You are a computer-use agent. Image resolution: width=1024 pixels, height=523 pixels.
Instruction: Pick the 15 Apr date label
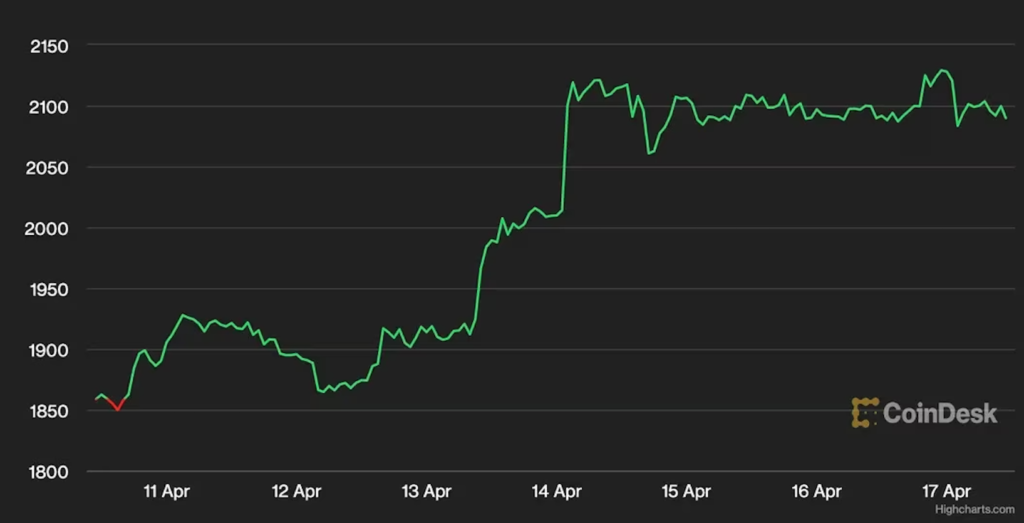click(686, 491)
